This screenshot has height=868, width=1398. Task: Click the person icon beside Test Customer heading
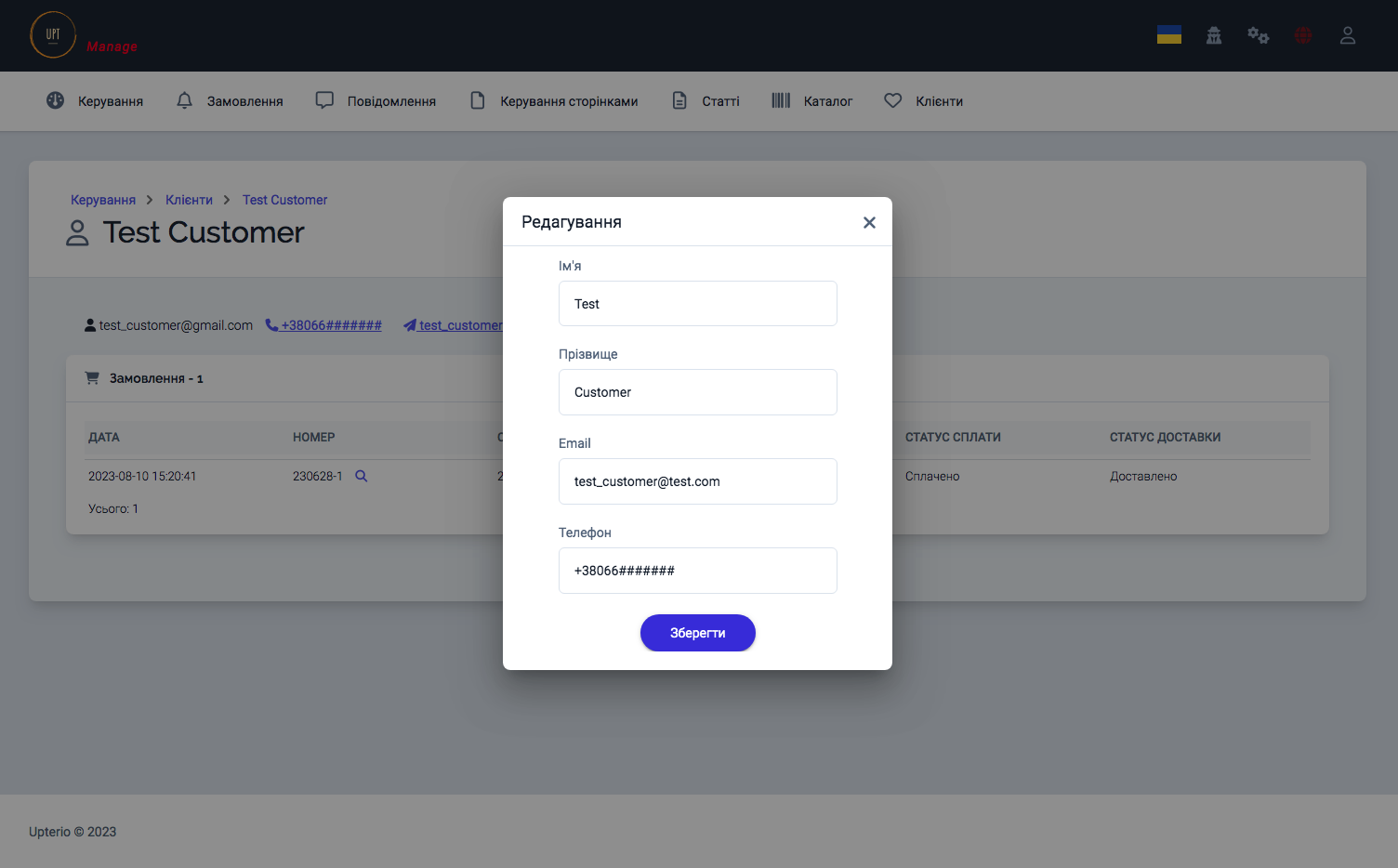[x=78, y=233]
